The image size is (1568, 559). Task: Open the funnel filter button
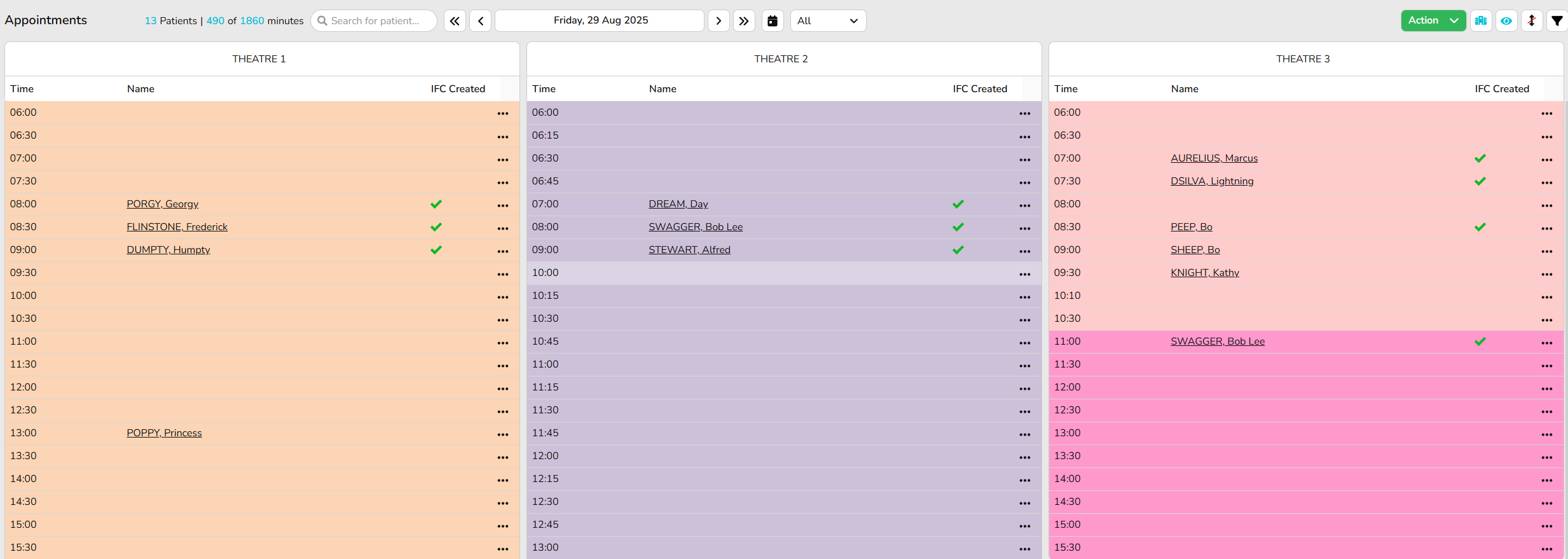[x=1557, y=20]
